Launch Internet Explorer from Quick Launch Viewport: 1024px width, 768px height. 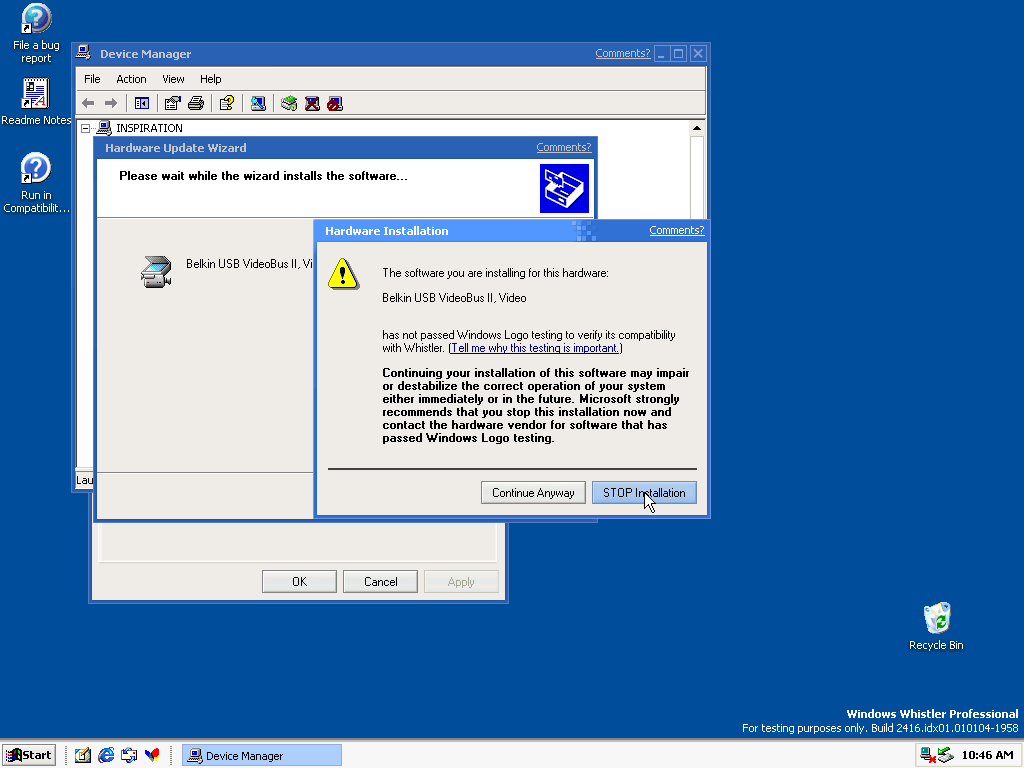coord(106,756)
